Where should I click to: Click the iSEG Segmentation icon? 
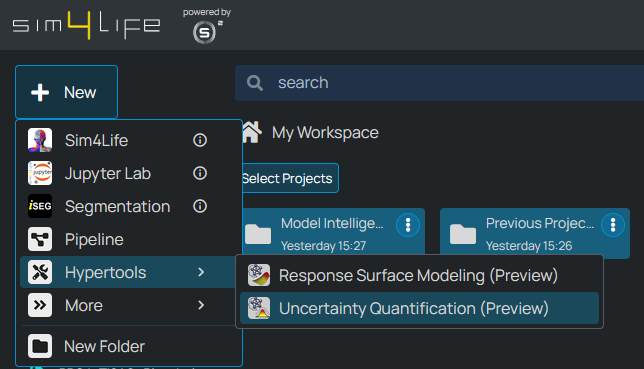pos(40,206)
